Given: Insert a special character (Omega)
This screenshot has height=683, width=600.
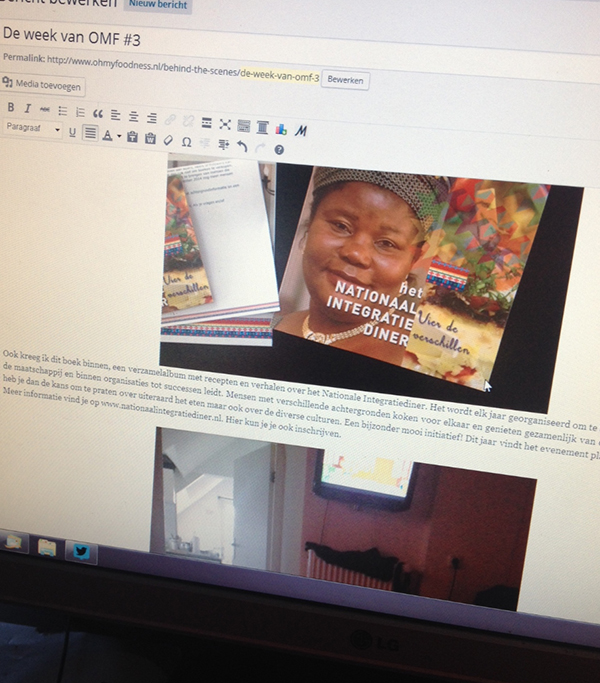Looking at the screenshot, I should (x=186, y=142).
